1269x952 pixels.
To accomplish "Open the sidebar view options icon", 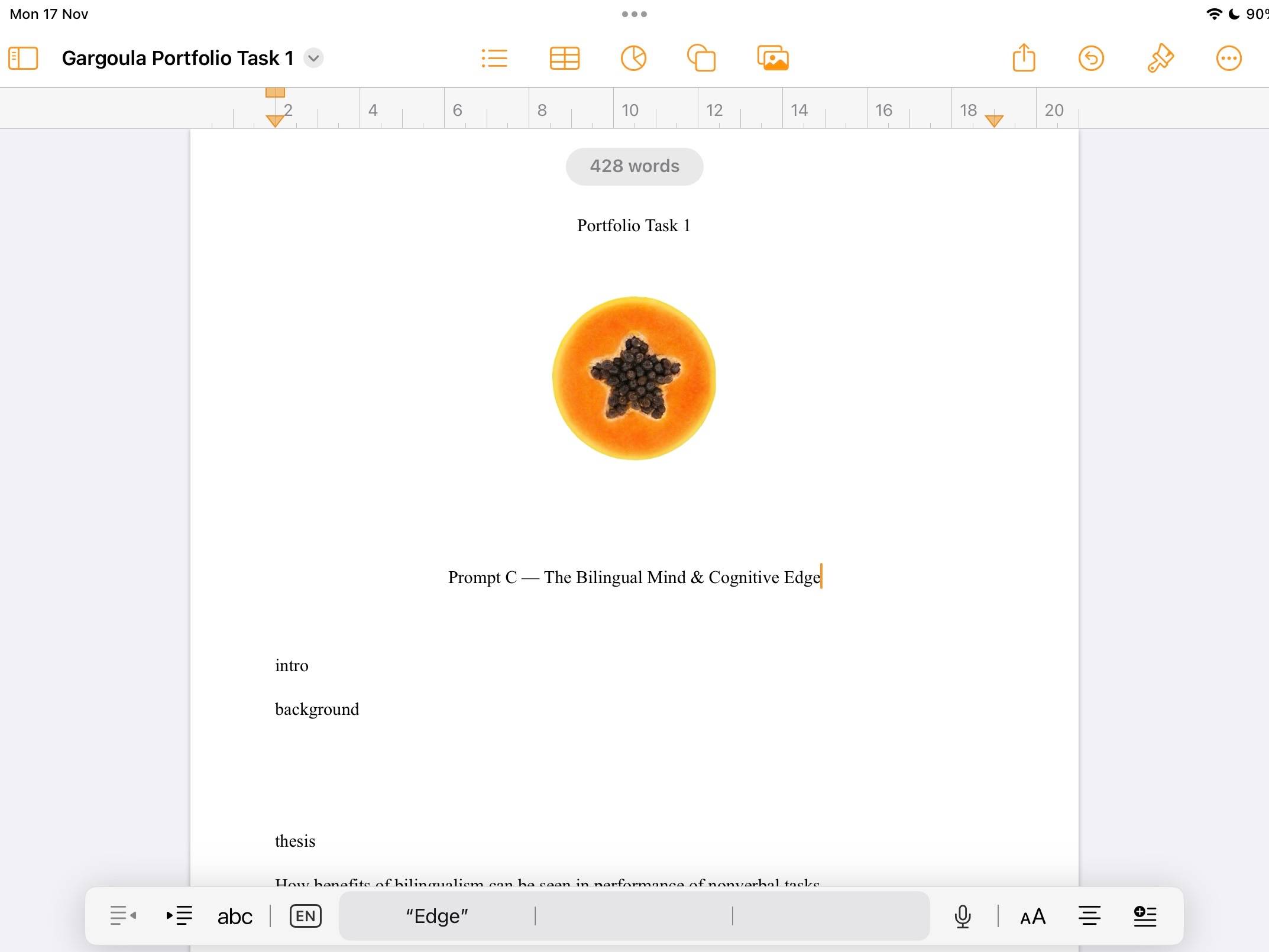I will tap(23, 58).
